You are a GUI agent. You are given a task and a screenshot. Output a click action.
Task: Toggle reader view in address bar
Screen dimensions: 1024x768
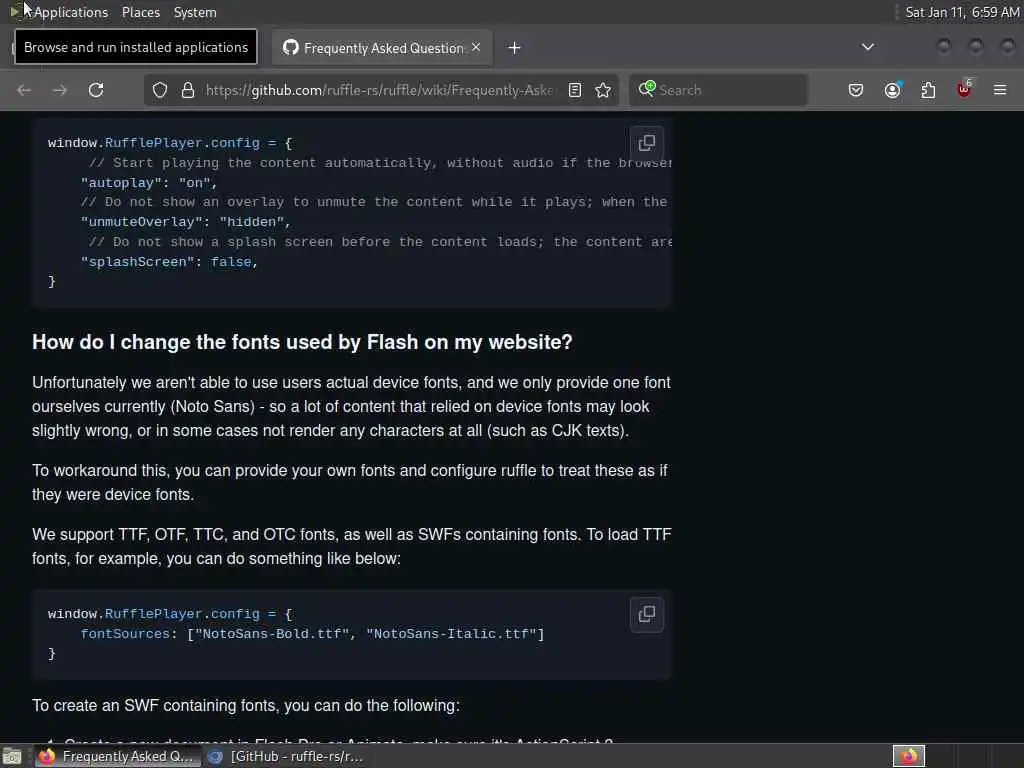pos(575,90)
